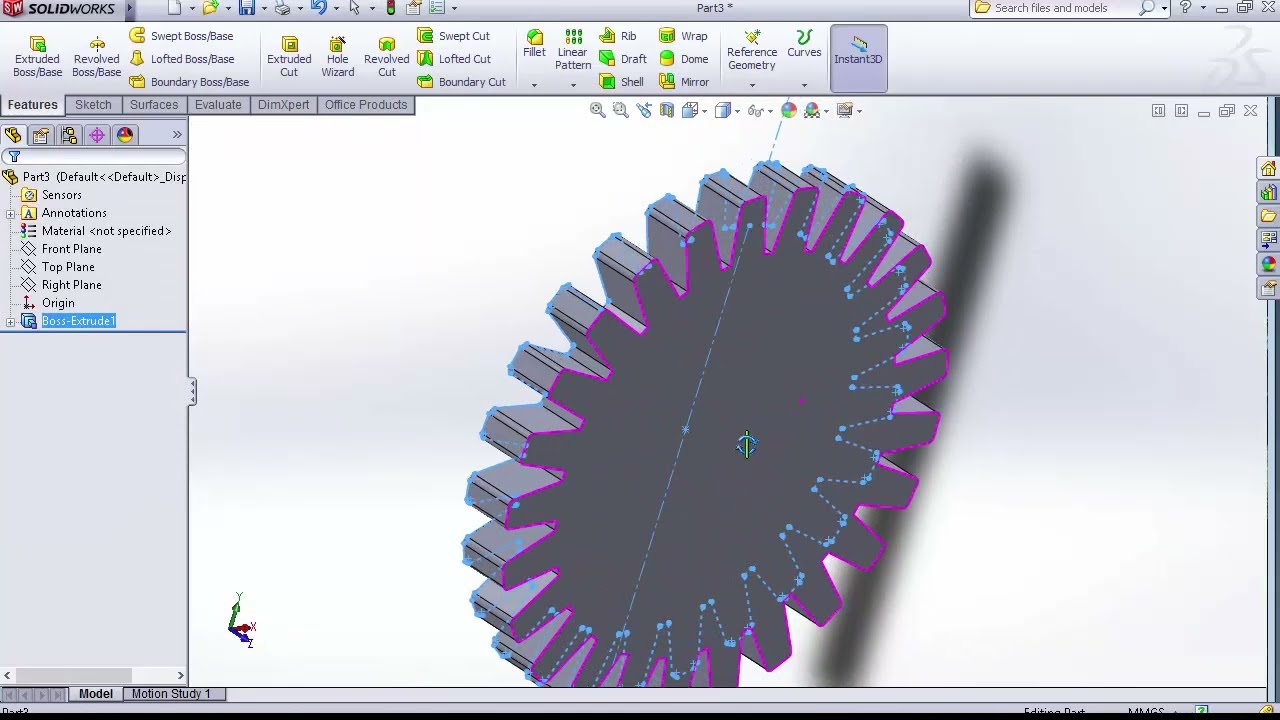Click Zoom to Fit icon

pyautogui.click(x=598, y=111)
